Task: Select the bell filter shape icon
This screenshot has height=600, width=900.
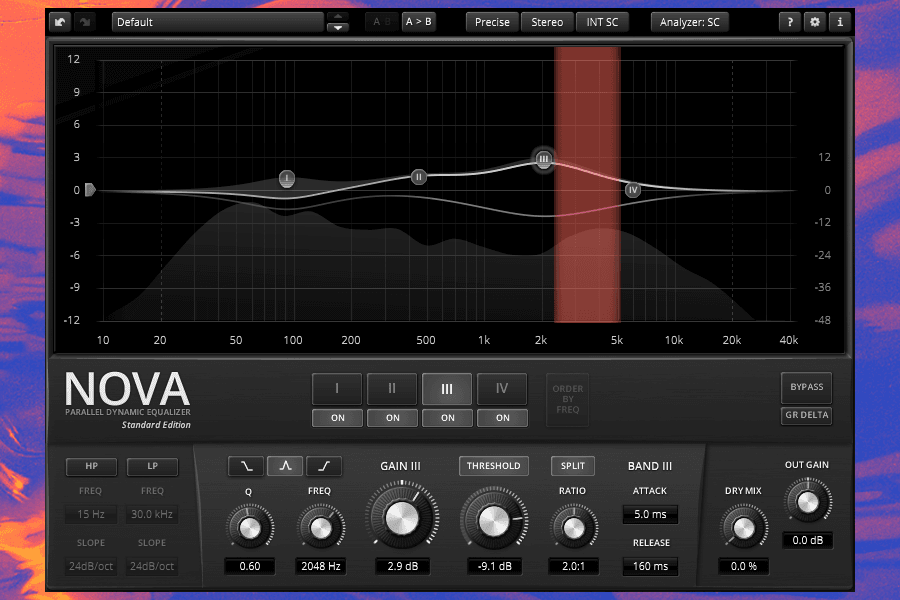Action: tap(285, 466)
